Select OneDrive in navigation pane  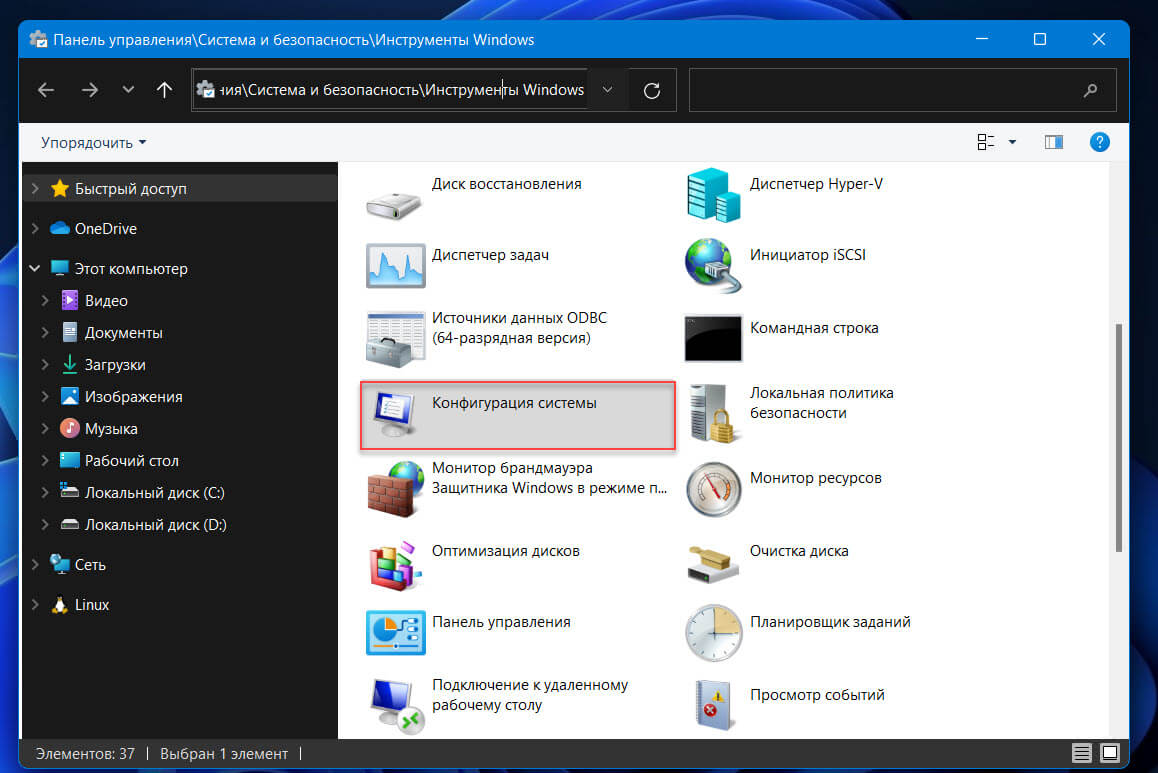point(106,229)
